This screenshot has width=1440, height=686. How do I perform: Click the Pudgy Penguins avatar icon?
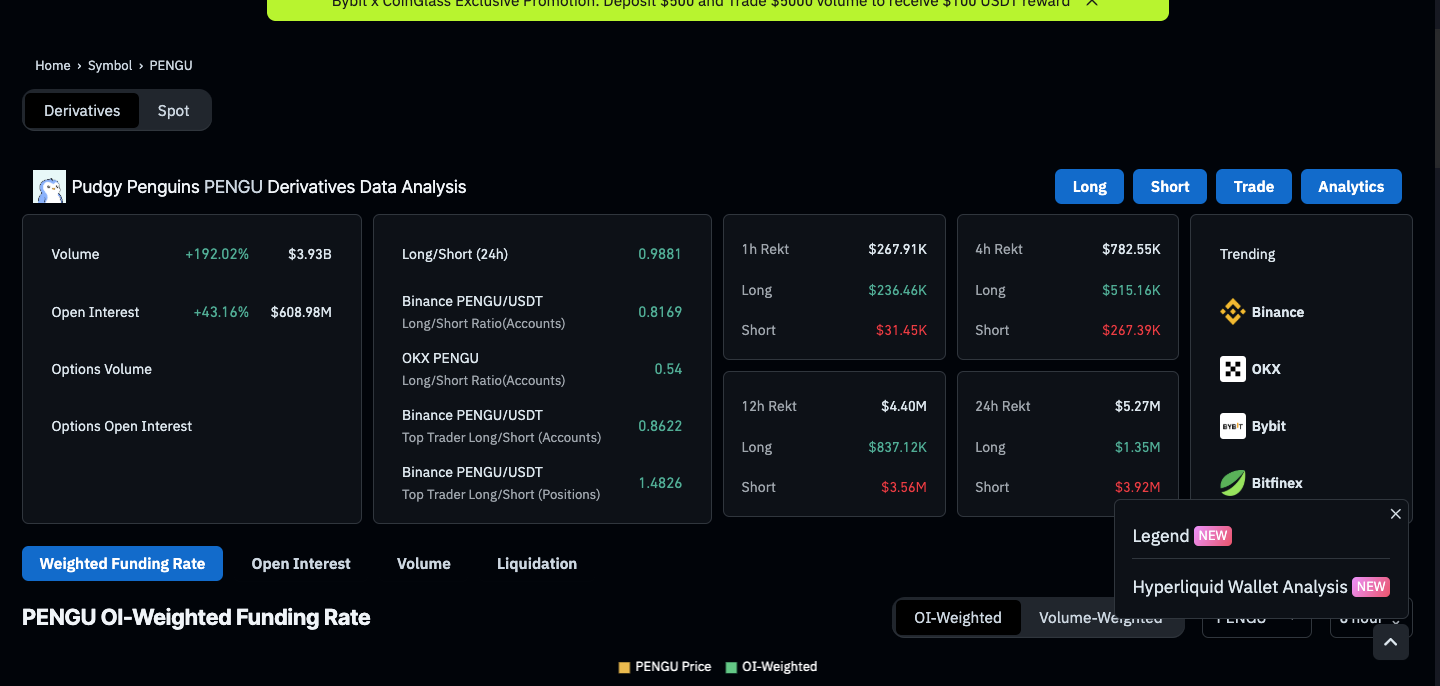[49, 187]
